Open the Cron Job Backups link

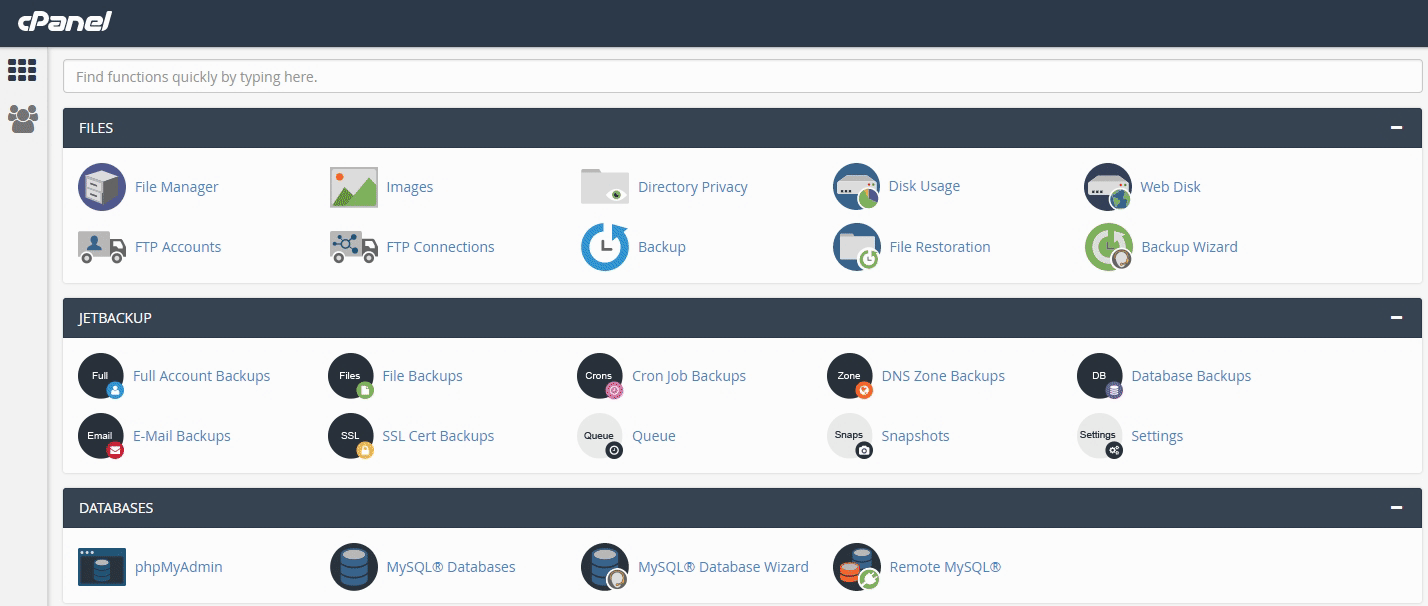pos(689,376)
